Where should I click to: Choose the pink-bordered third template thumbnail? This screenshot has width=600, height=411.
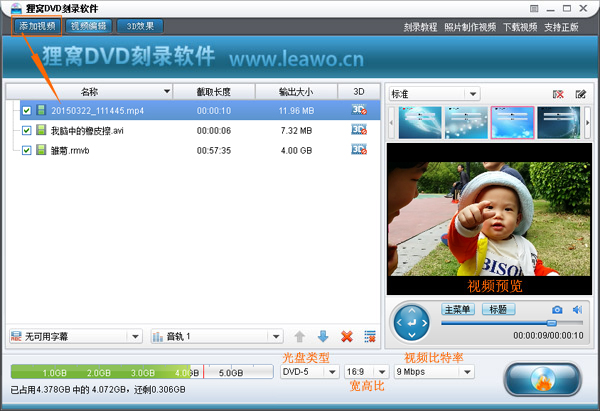click(512, 122)
